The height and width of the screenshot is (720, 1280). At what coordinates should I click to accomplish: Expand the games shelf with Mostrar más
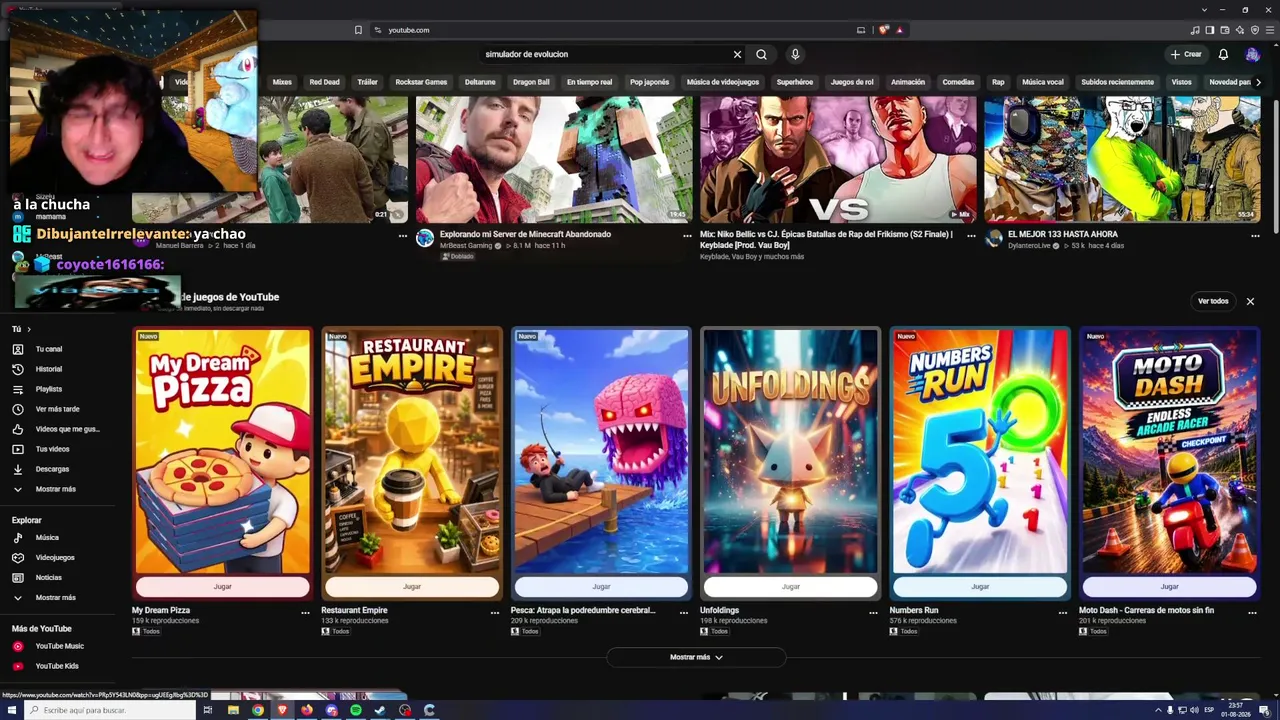click(696, 657)
